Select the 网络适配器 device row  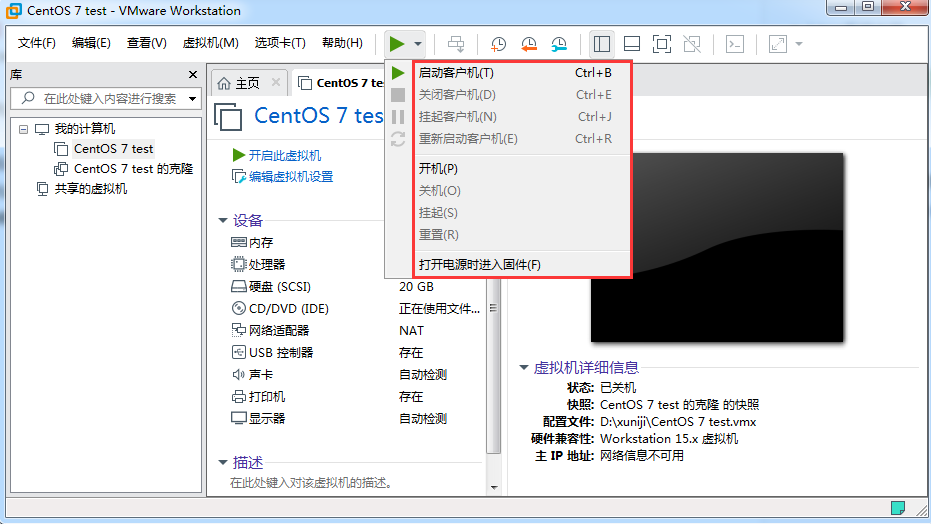(x=356, y=331)
